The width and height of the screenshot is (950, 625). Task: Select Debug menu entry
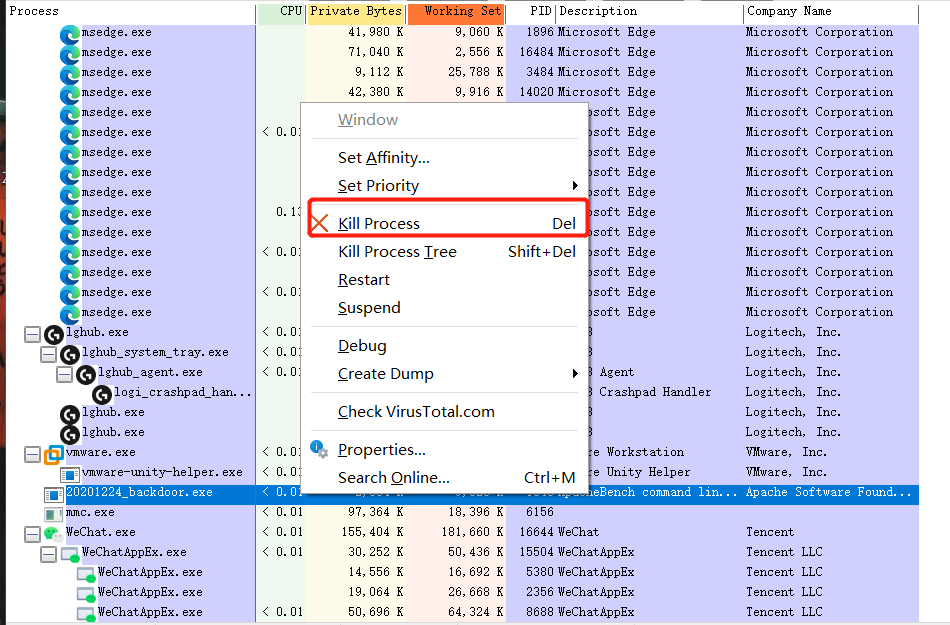pos(444,346)
